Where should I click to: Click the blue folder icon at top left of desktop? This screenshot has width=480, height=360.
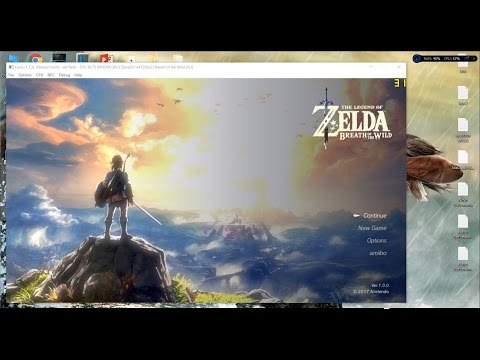tap(14, 58)
